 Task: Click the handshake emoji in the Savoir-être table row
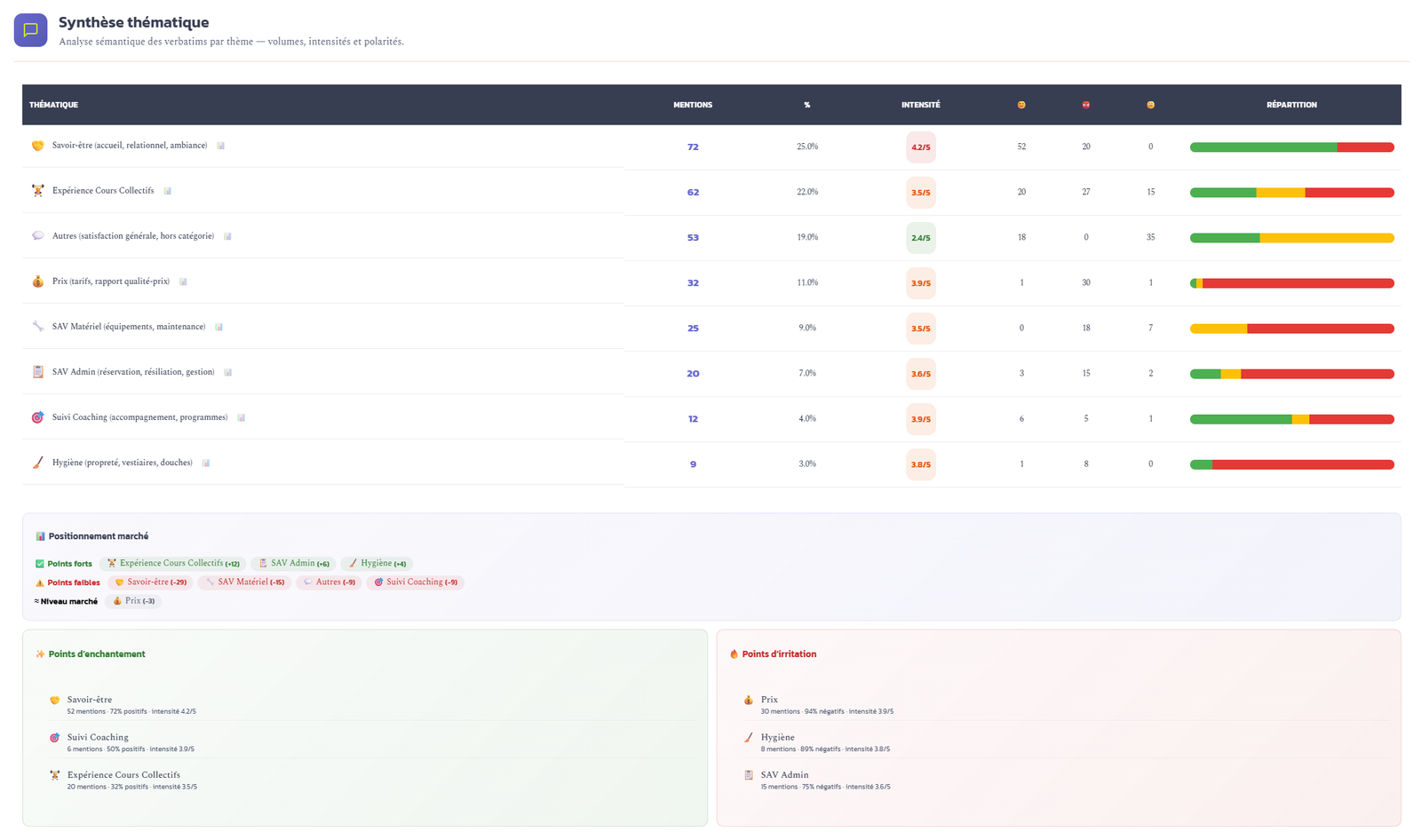(x=37, y=146)
